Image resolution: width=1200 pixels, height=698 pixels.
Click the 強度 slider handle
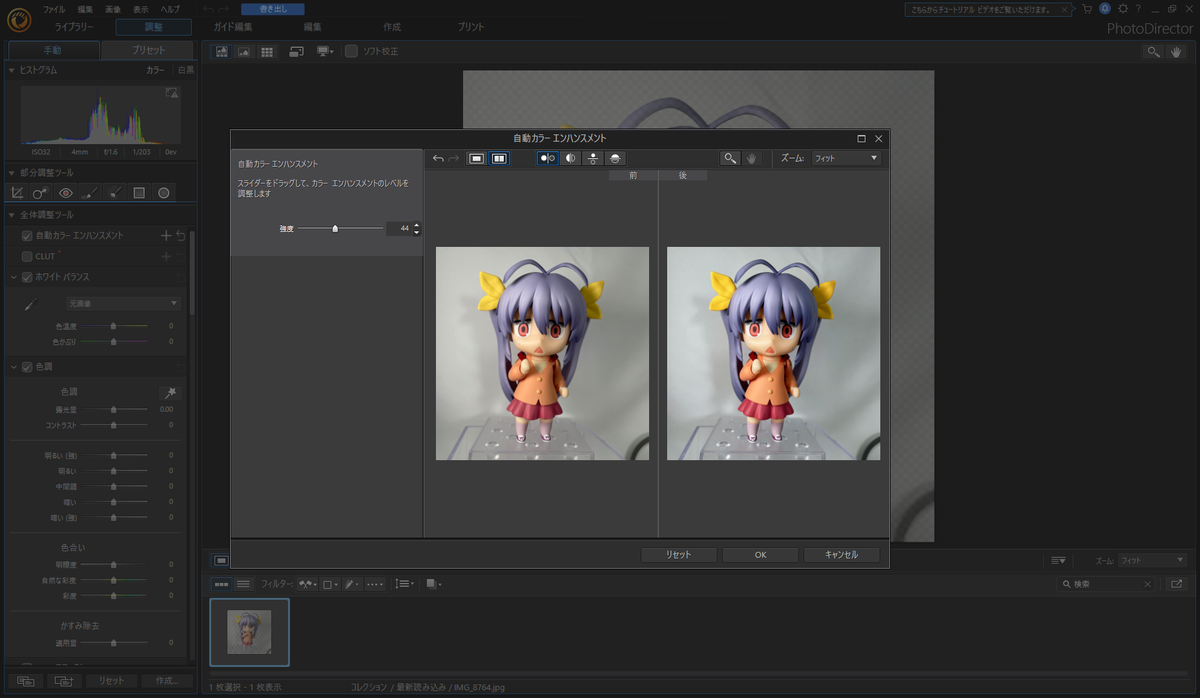tap(335, 229)
